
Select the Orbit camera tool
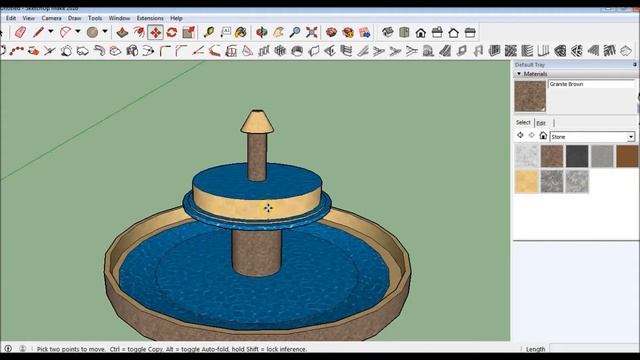pyautogui.click(x=262, y=32)
